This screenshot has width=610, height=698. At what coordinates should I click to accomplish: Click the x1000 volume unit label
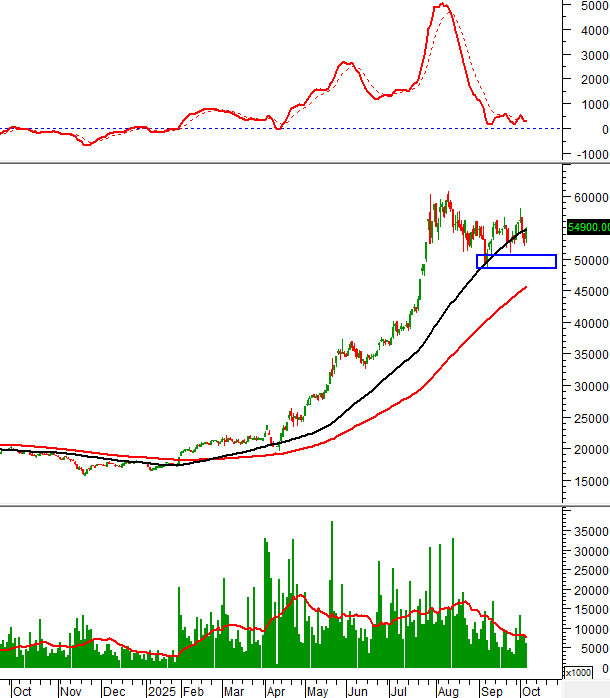[578, 673]
